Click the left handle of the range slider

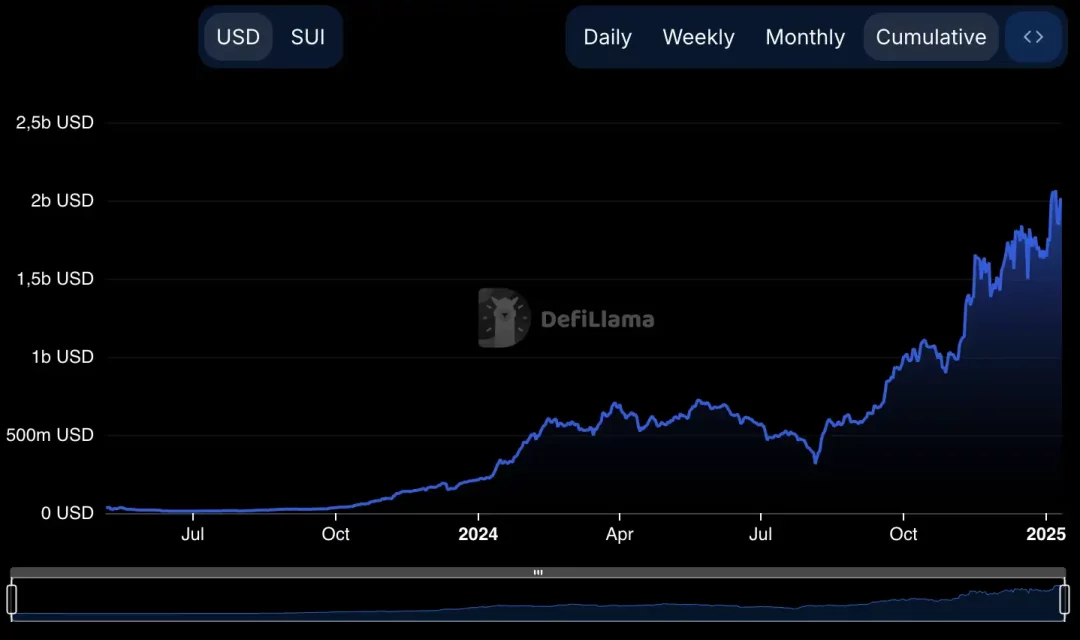click(x=12, y=599)
